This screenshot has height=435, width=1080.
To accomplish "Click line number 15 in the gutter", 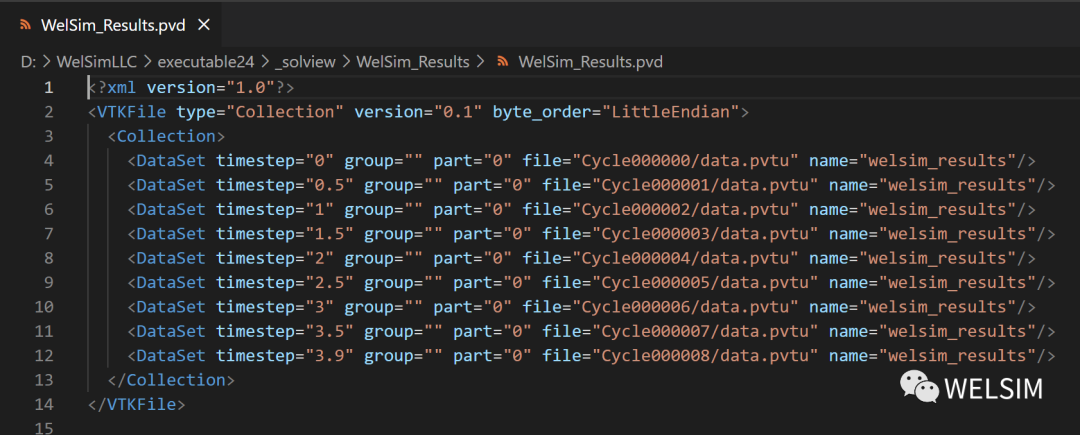I will [x=43, y=428].
